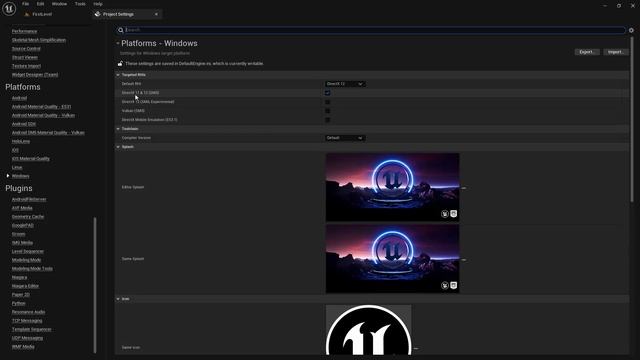Open the File menu
Image resolution: width=640 pixels, height=360 pixels.
[x=25, y=4]
